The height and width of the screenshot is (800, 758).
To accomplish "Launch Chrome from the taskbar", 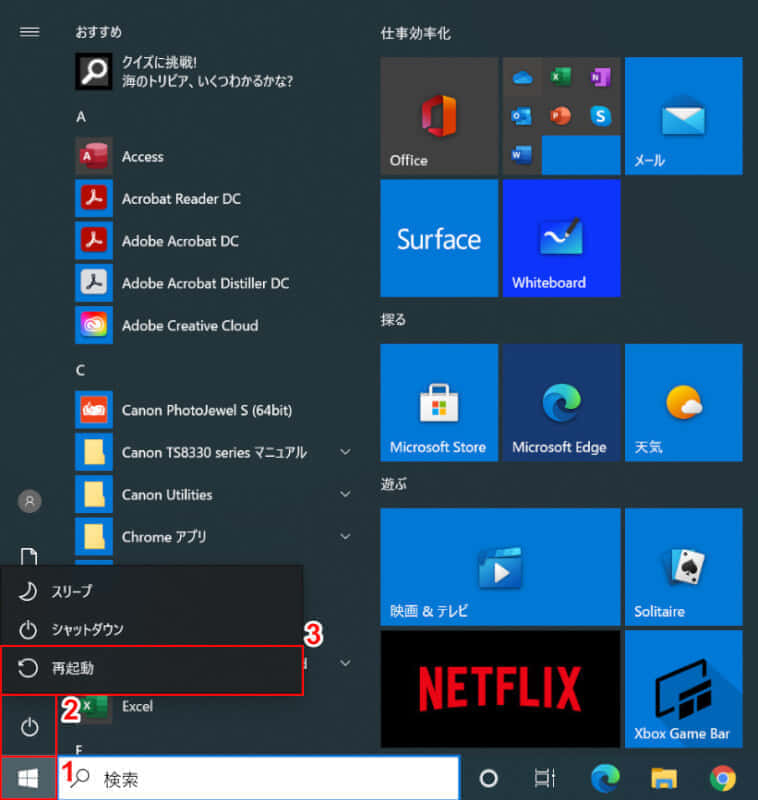I will [x=723, y=779].
